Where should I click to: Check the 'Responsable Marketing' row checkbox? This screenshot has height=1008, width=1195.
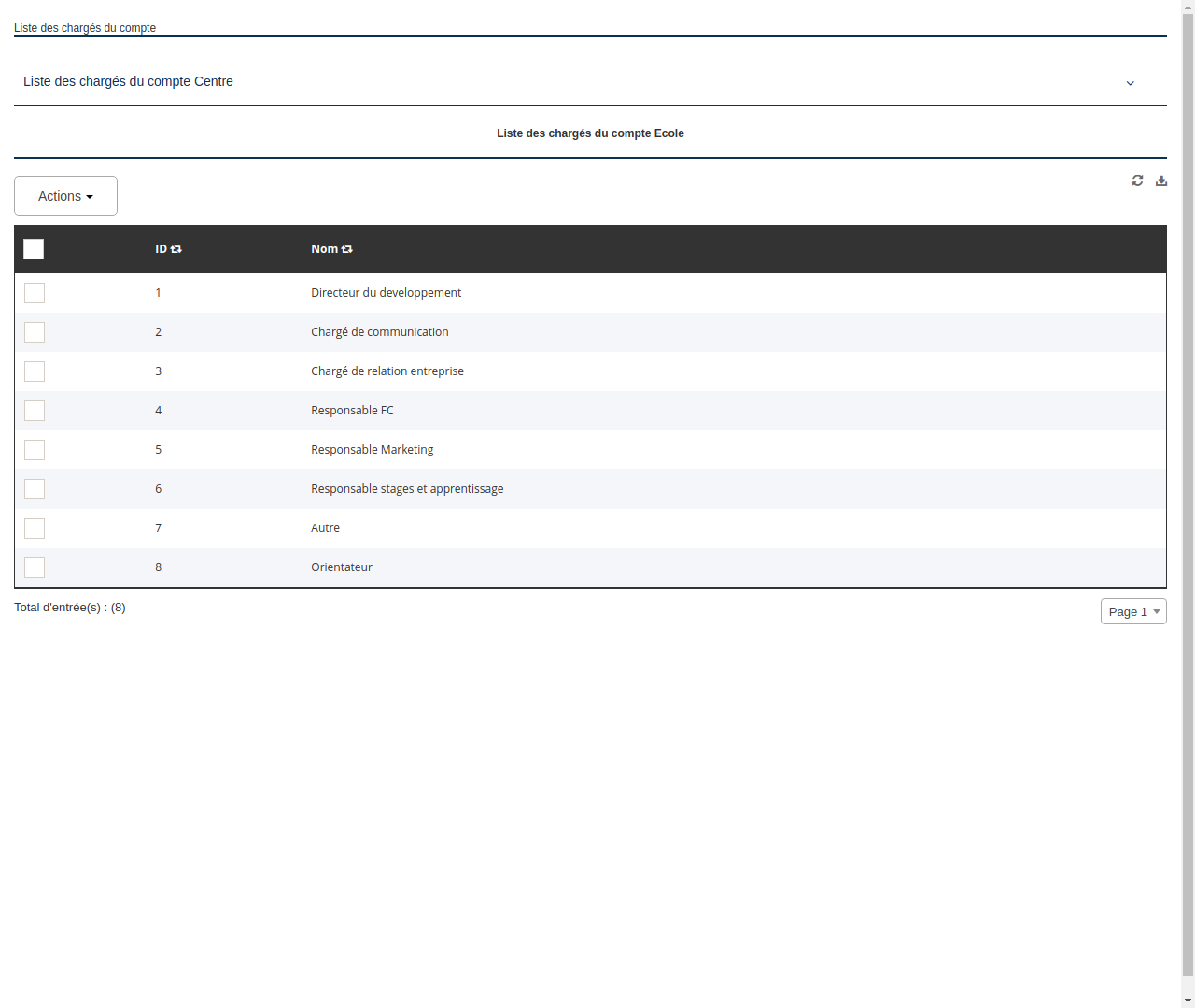point(35,450)
